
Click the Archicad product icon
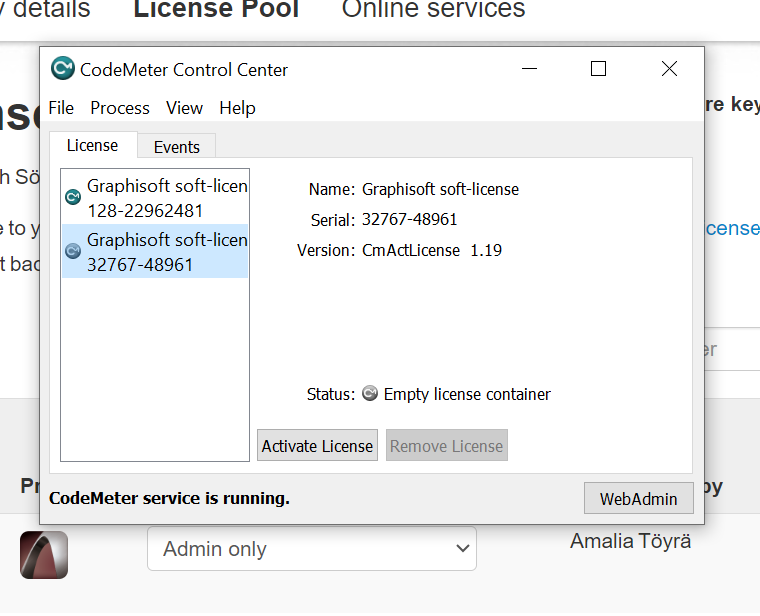coord(44,554)
